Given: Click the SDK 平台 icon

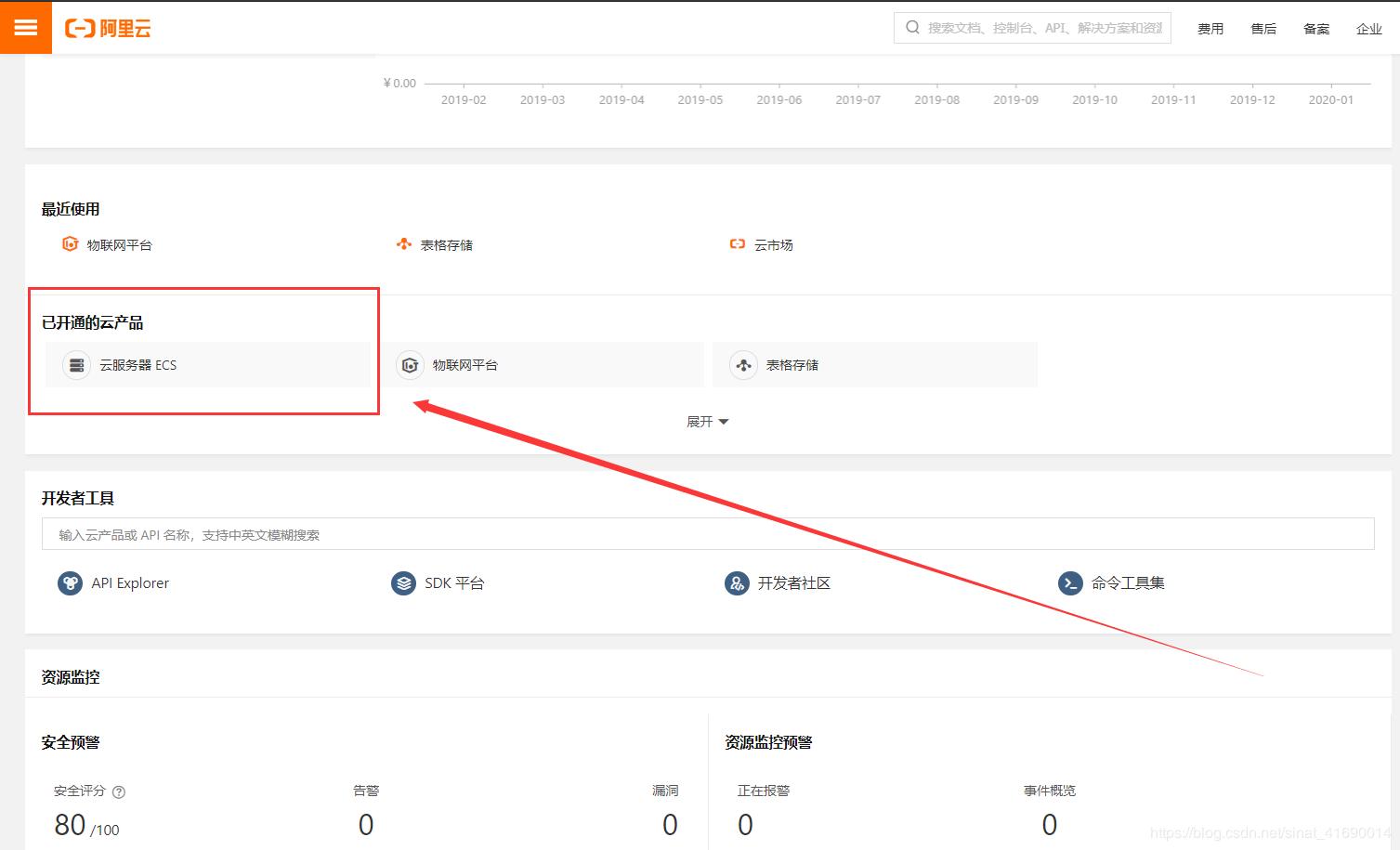Looking at the screenshot, I should (403, 583).
